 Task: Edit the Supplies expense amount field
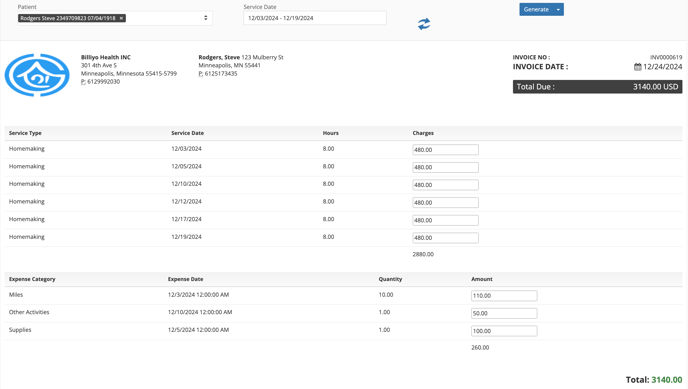[x=504, y=331]
